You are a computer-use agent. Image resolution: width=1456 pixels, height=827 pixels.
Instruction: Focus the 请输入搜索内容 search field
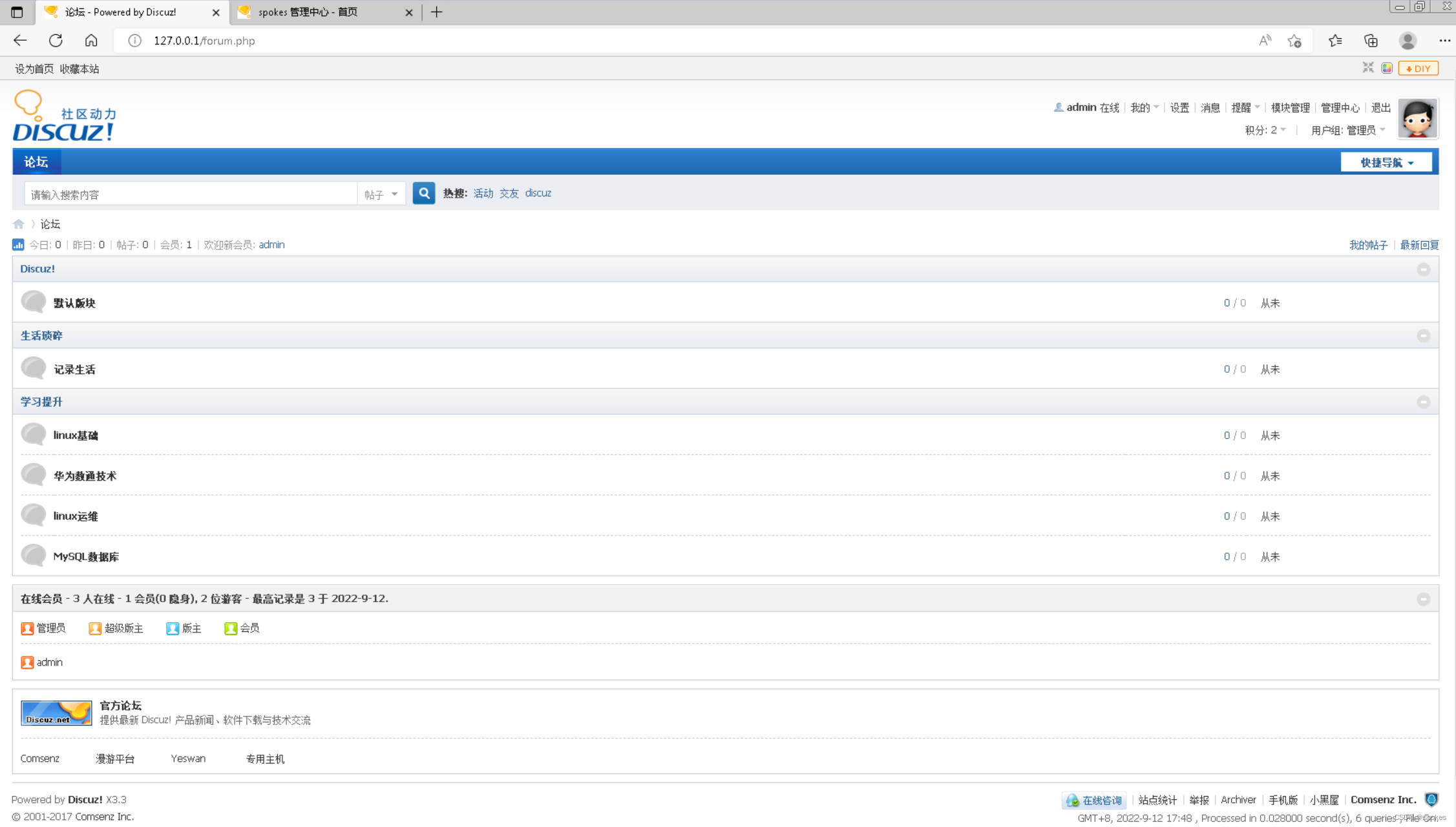(191, 194)
